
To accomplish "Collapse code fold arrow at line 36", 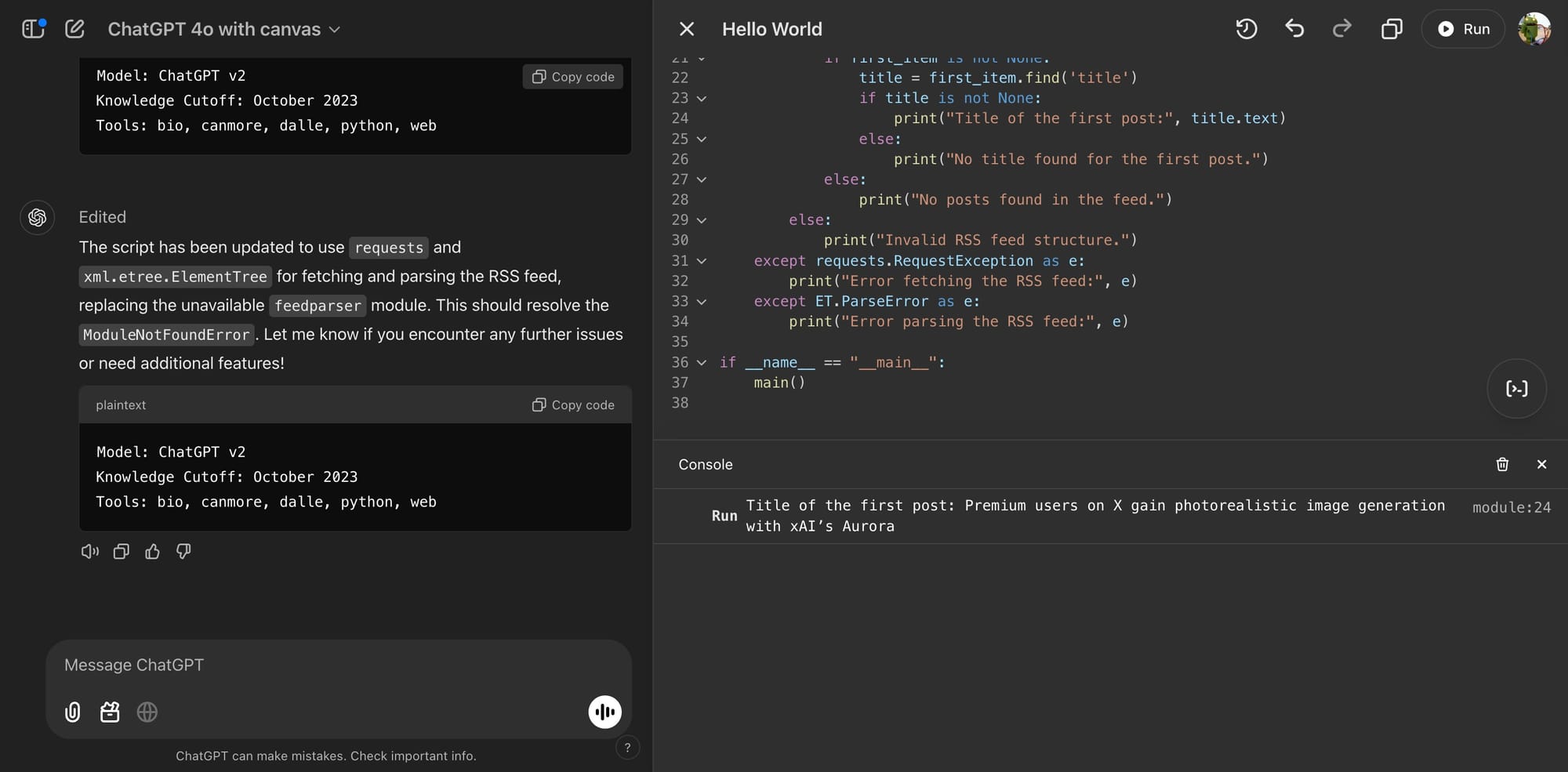I will click(702, 362).
